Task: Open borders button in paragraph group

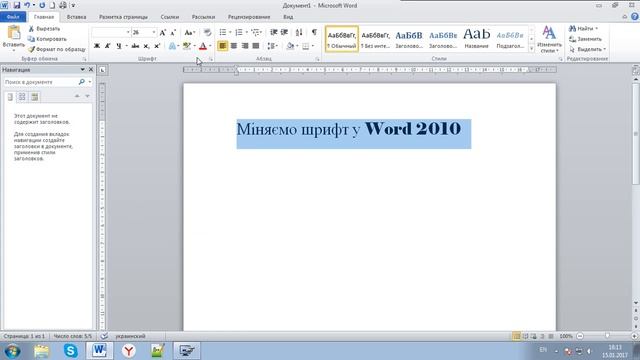Action: click(306, 46)
